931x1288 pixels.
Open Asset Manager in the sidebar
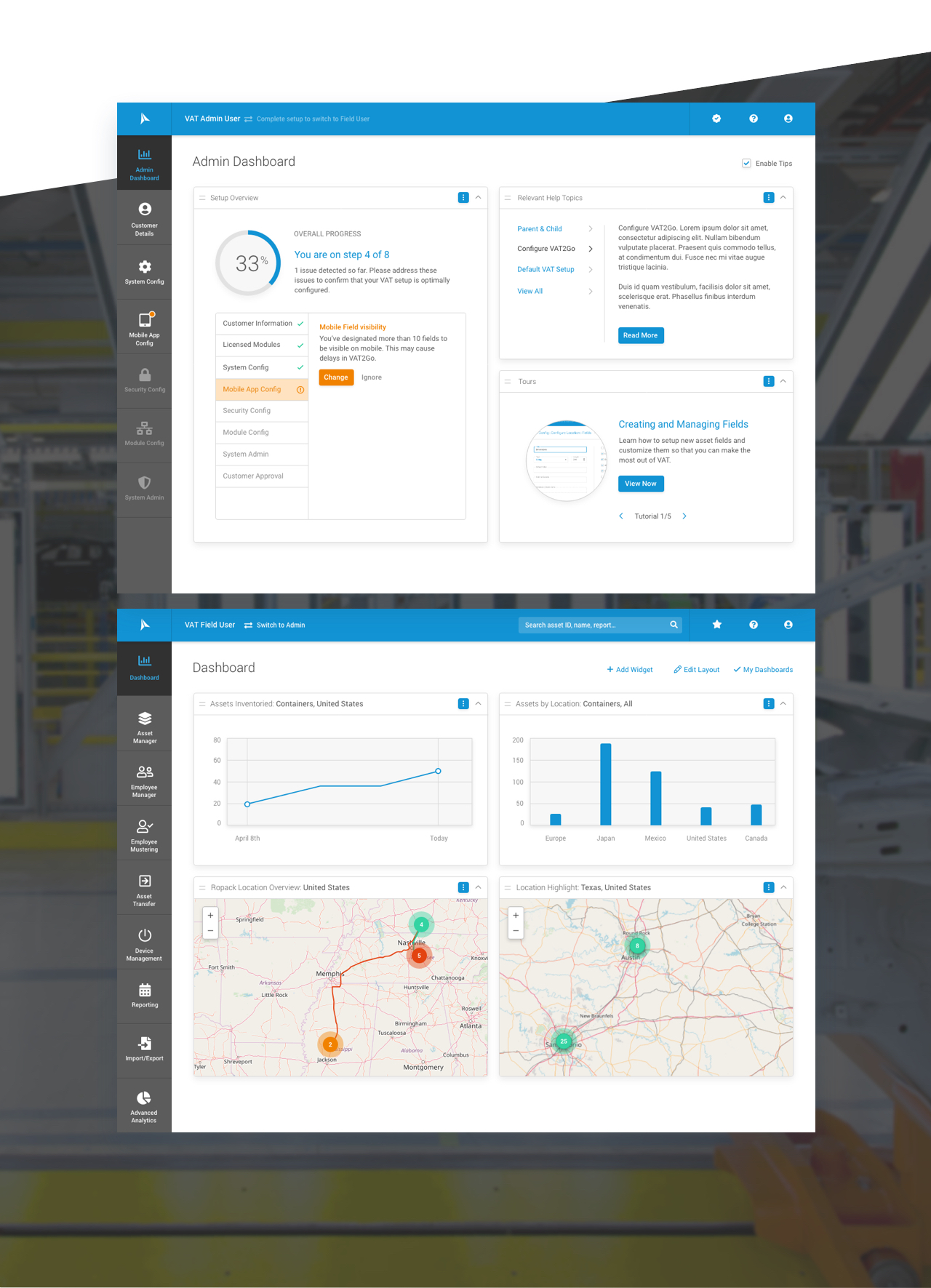tap(145, 726)
